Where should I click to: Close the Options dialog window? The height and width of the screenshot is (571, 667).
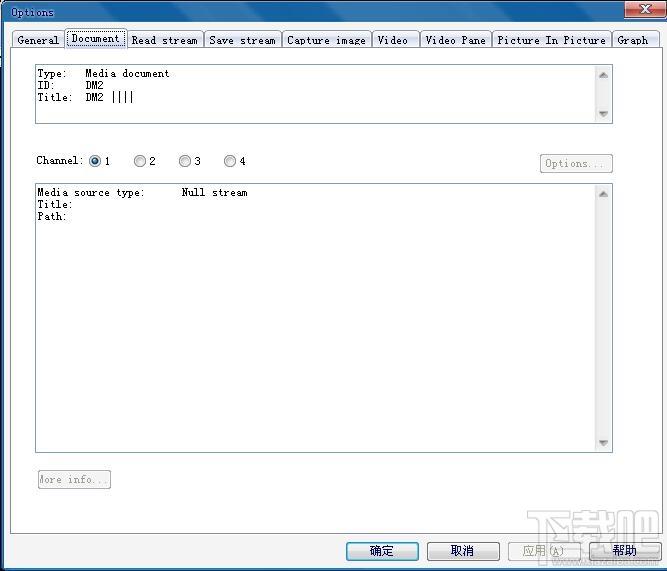click(x=645, y=9)
